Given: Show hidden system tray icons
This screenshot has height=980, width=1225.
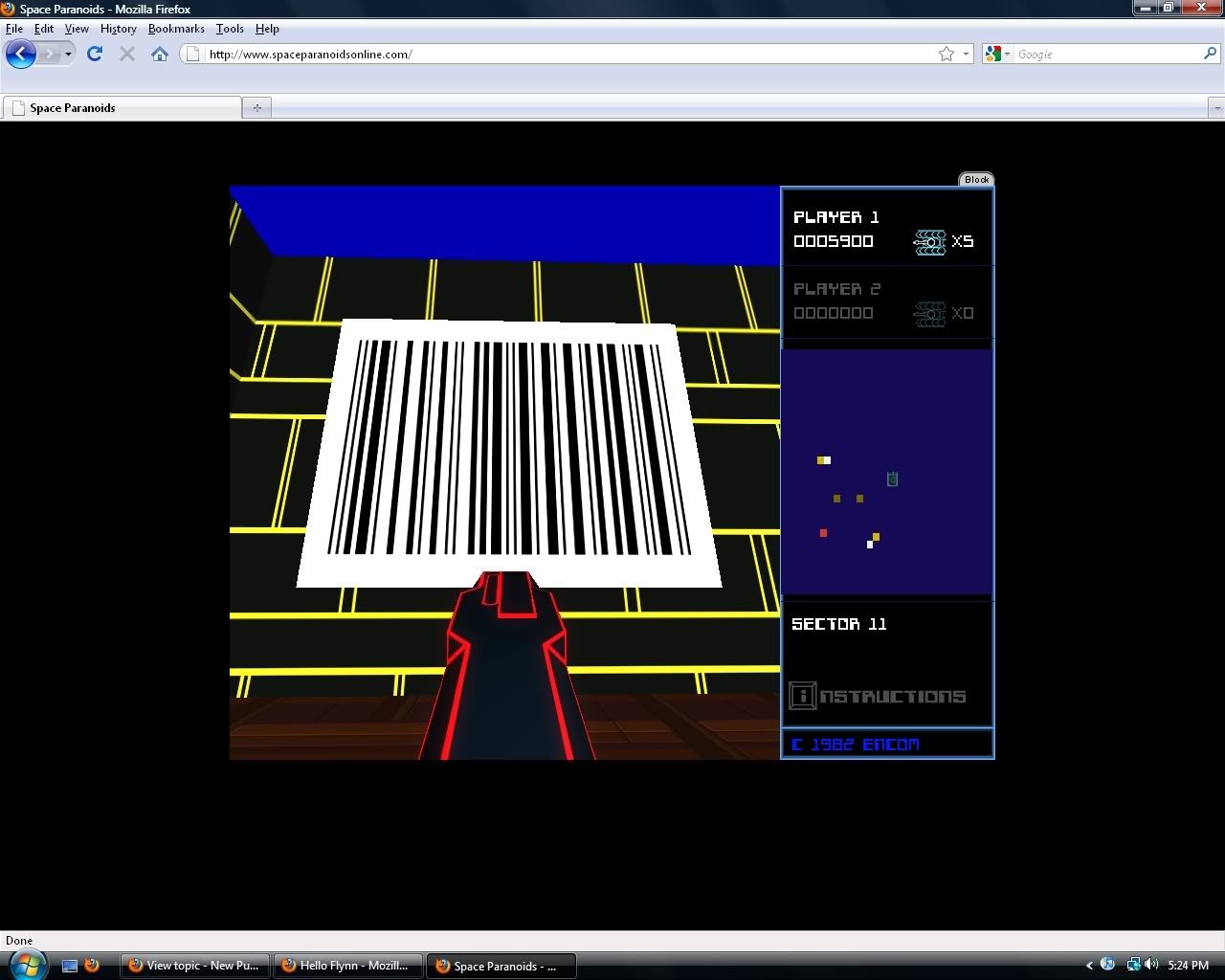Looking at the screenshot, I should [1089, 966].
